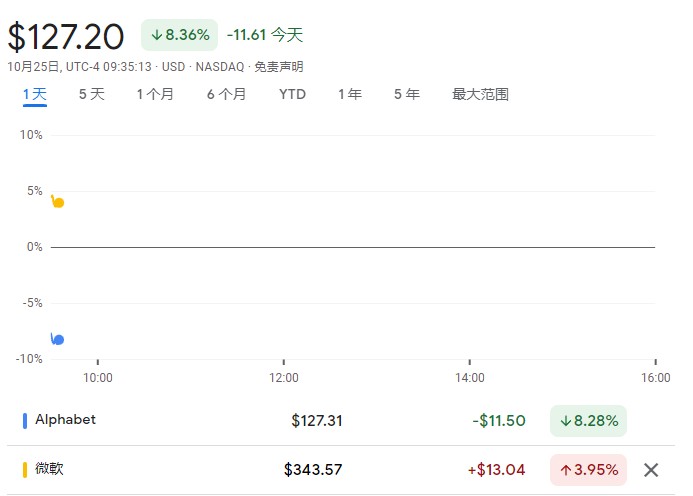The width and height of the screenshot is (693, 496).
Task: Click the blue Alphabet color marker
Action: point(25,421)
